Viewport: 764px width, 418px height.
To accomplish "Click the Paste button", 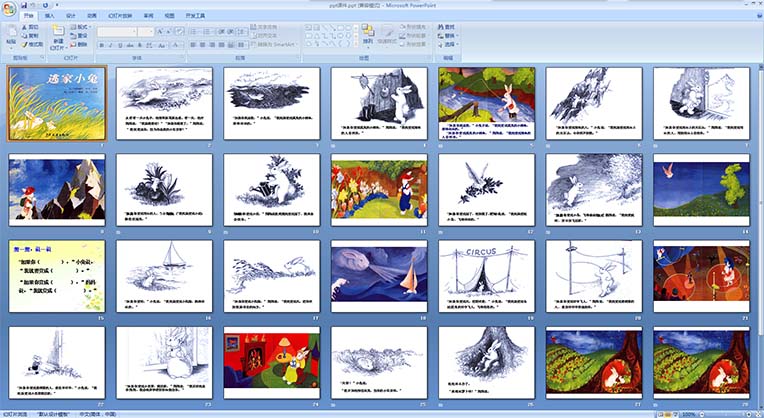I will coord(11,37).
